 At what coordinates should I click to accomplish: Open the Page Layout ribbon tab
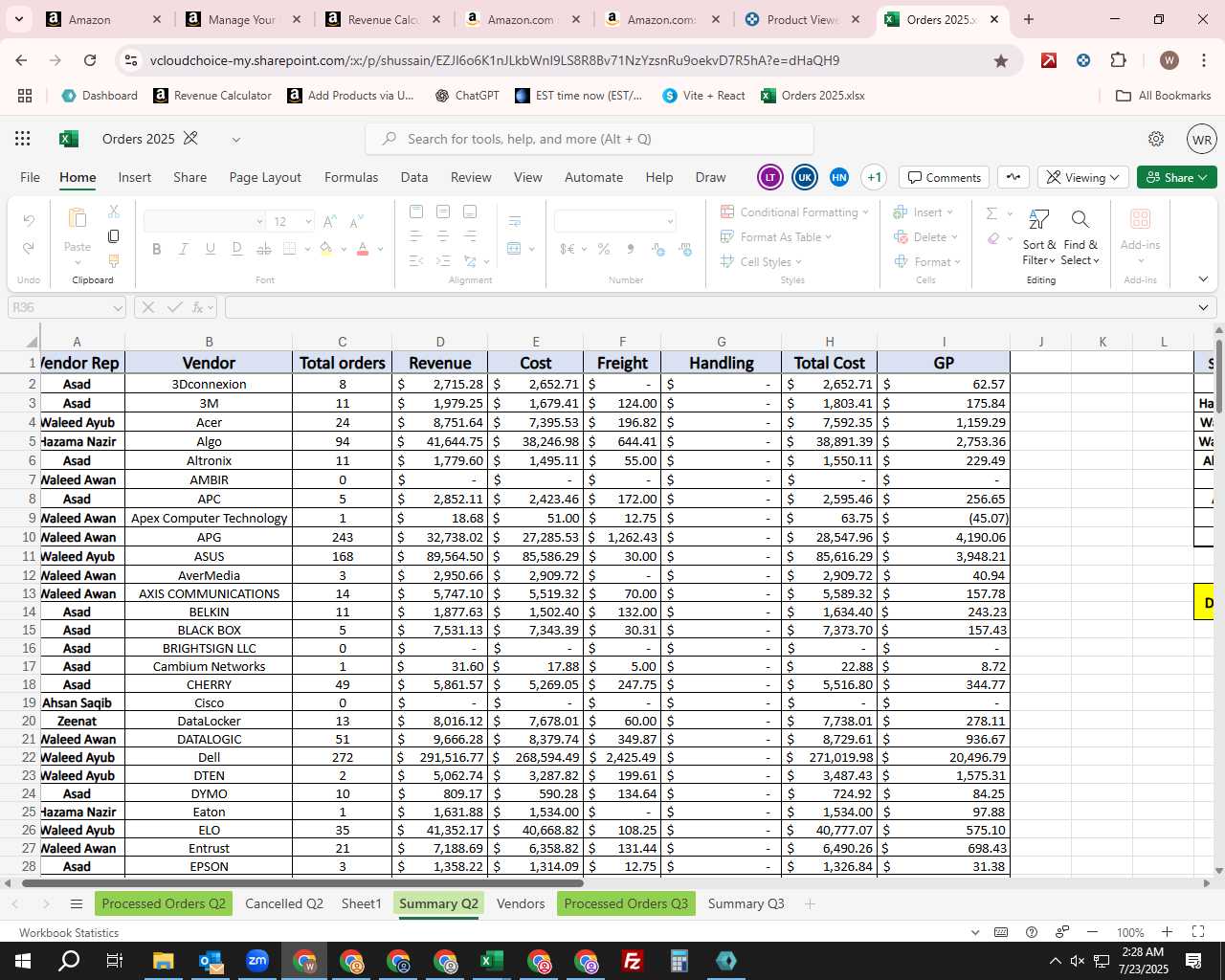pos(265,177)
